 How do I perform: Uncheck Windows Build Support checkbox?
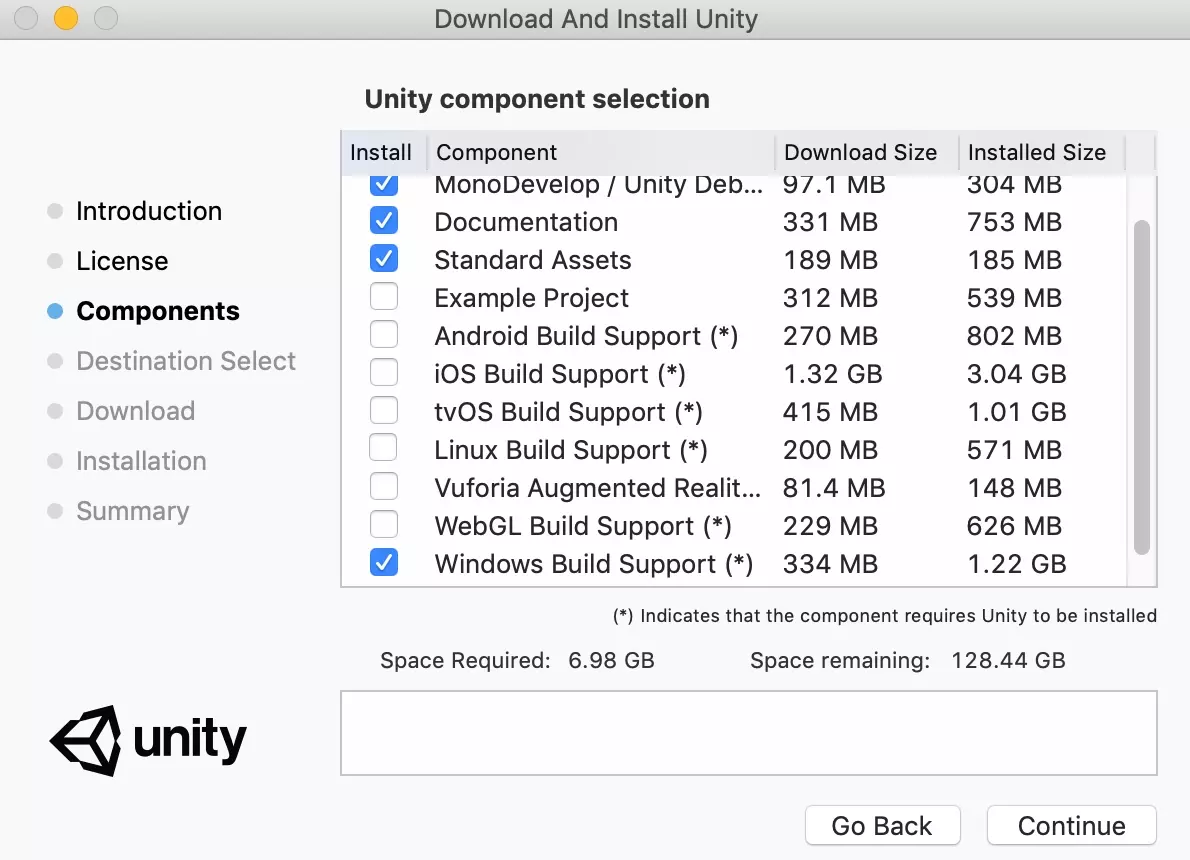coord(384,563)
